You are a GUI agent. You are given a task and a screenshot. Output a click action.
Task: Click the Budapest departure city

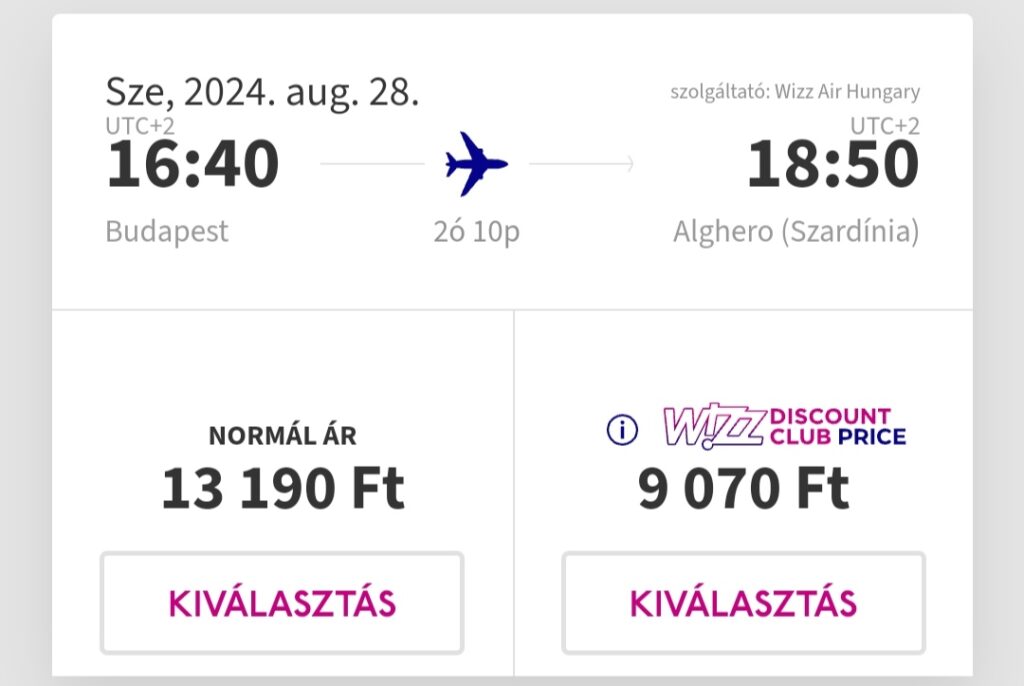[x=167, y=231]
